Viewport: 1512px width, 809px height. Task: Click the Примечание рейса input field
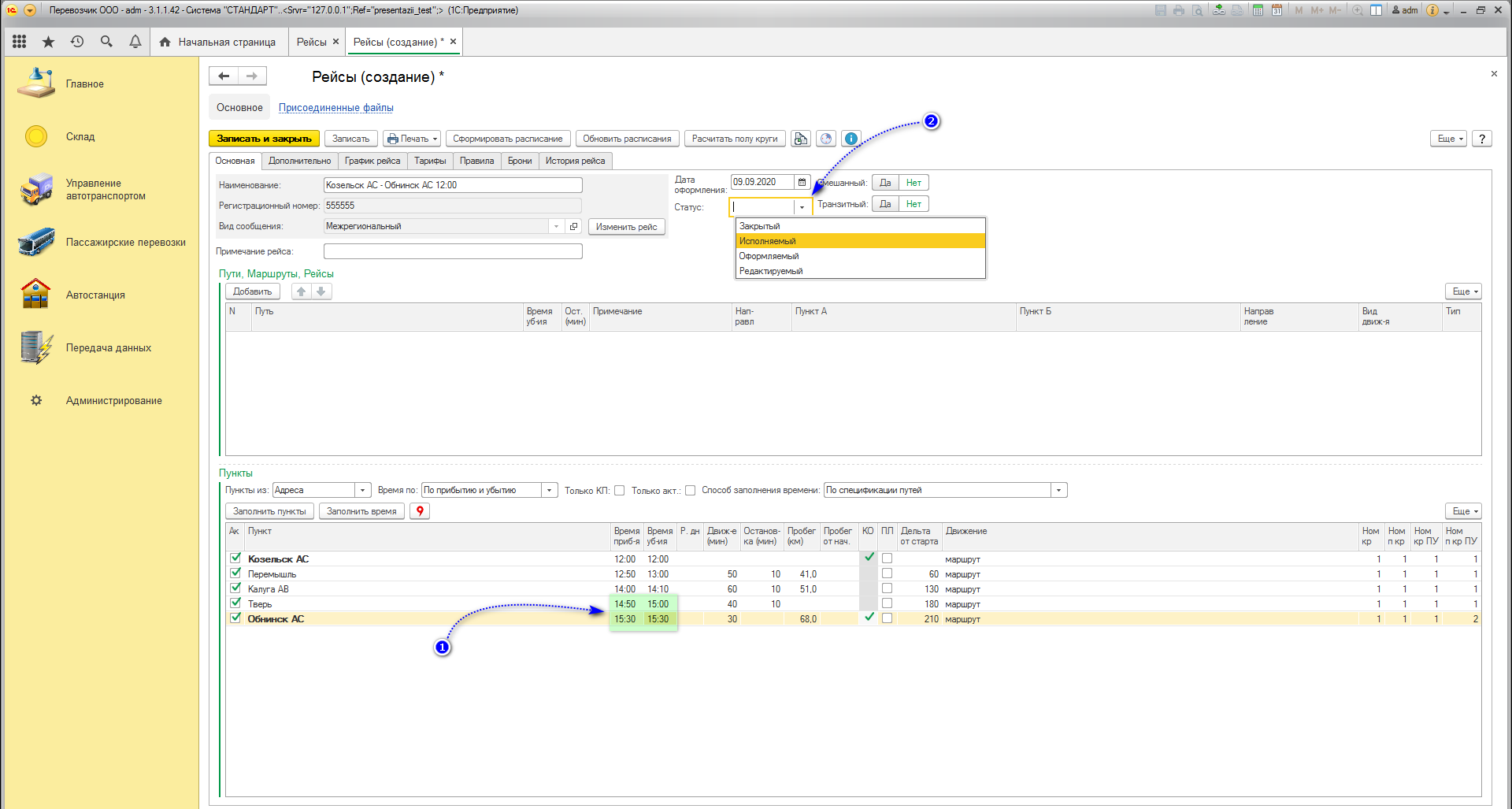coord(453,251)
